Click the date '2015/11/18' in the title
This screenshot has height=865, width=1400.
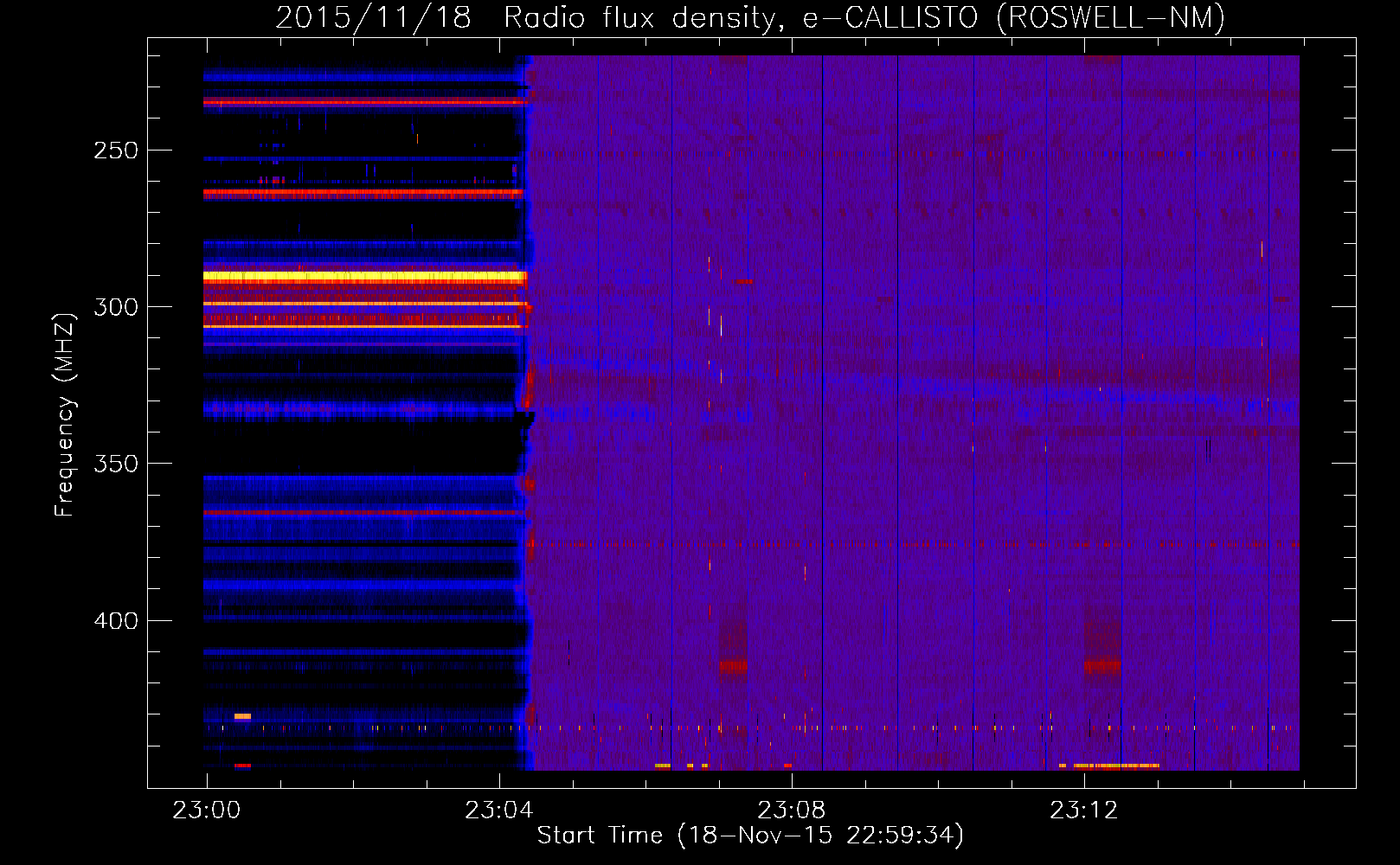373,17
